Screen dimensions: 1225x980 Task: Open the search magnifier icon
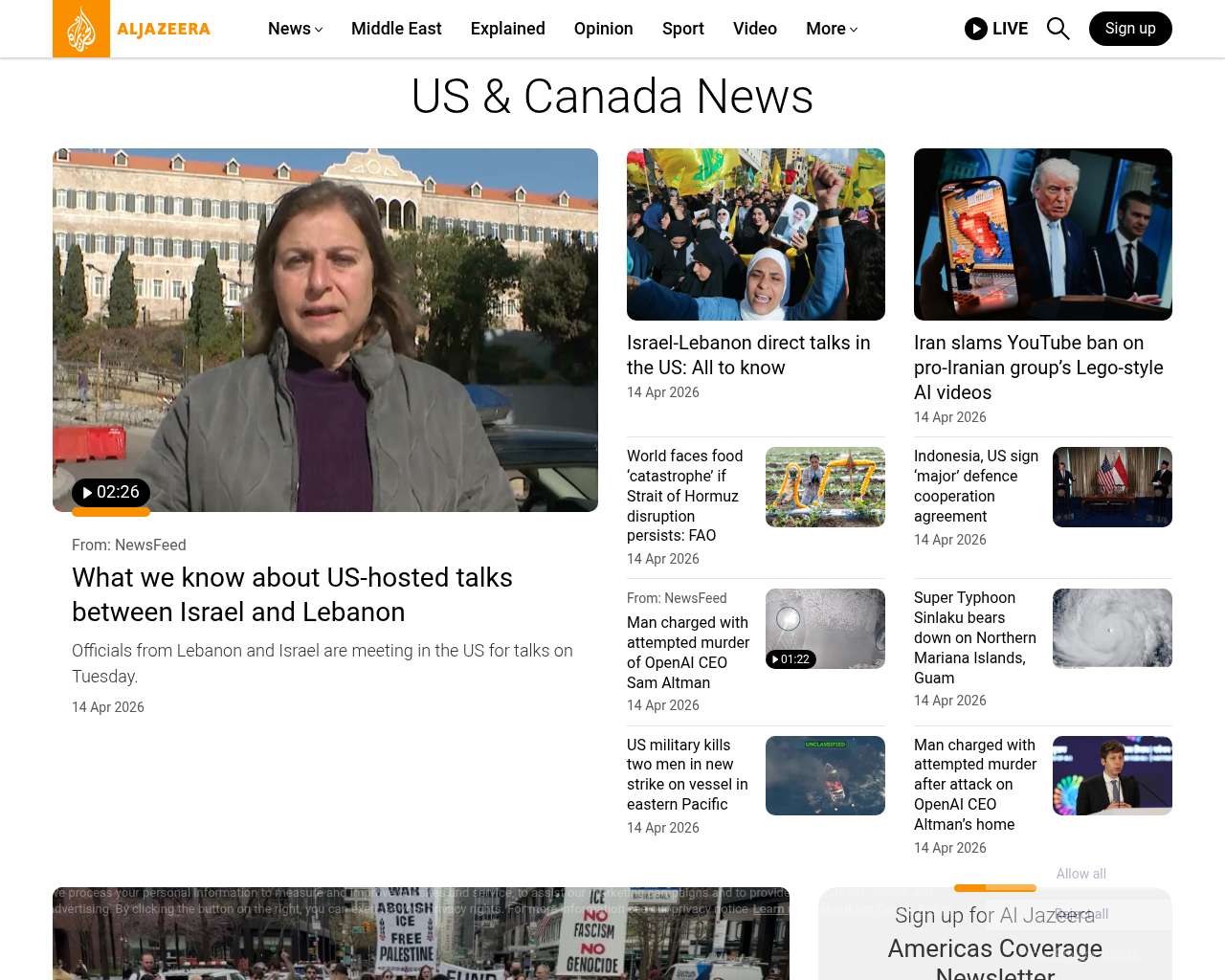pyautogui.click(x=1058, y=29)
